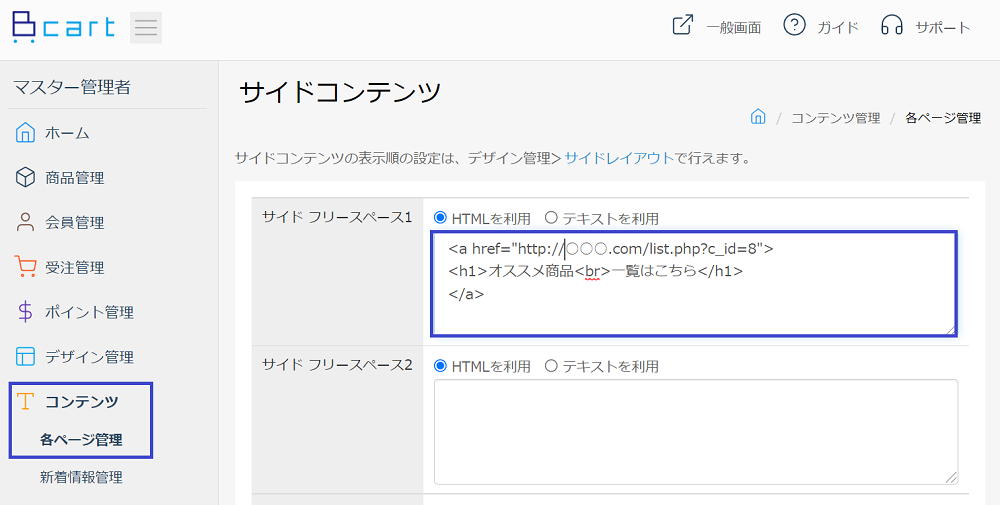Select HTMLを利用 for フリースペース2
This screenshot has height=505, width=1000.
coord(439,366)
